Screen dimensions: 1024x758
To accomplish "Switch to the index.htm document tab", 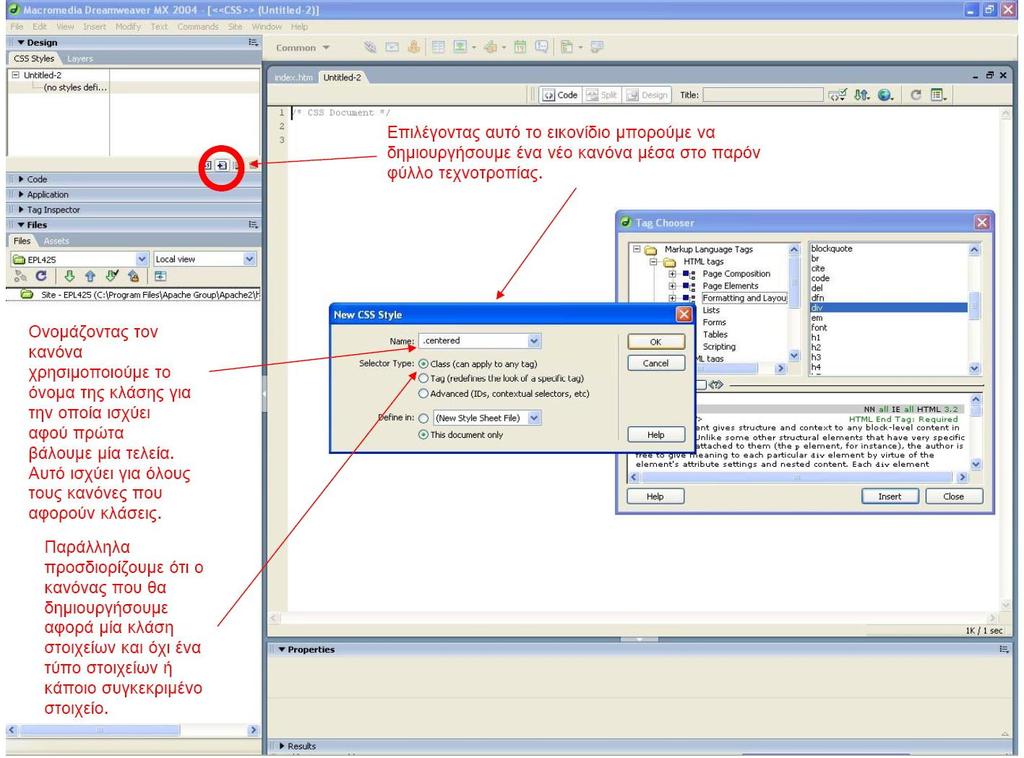I will (x=293, y=78).
